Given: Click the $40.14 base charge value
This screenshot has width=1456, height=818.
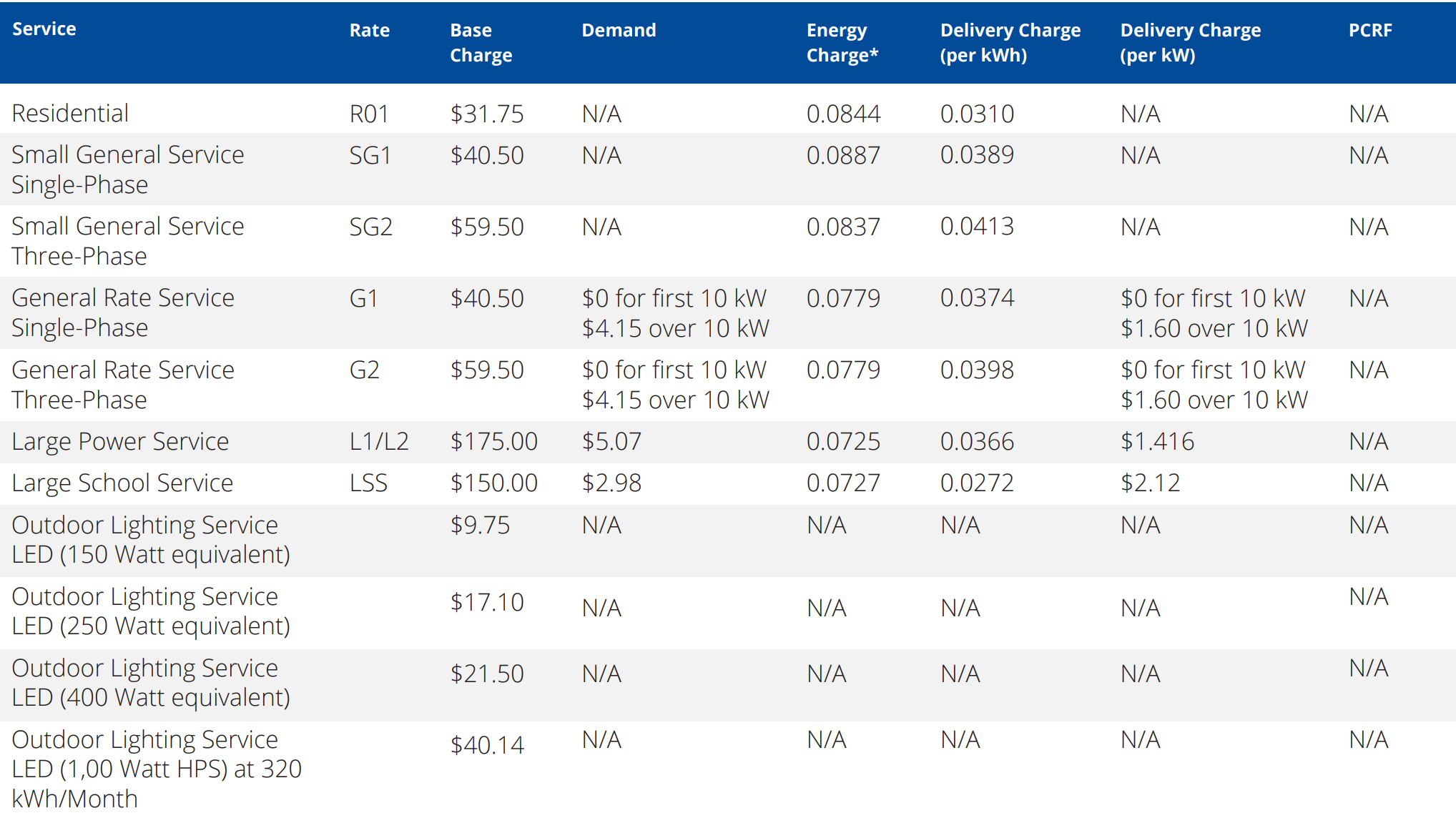Looking at the screenshot, I should pyautogui.click(x=486, y=745).
